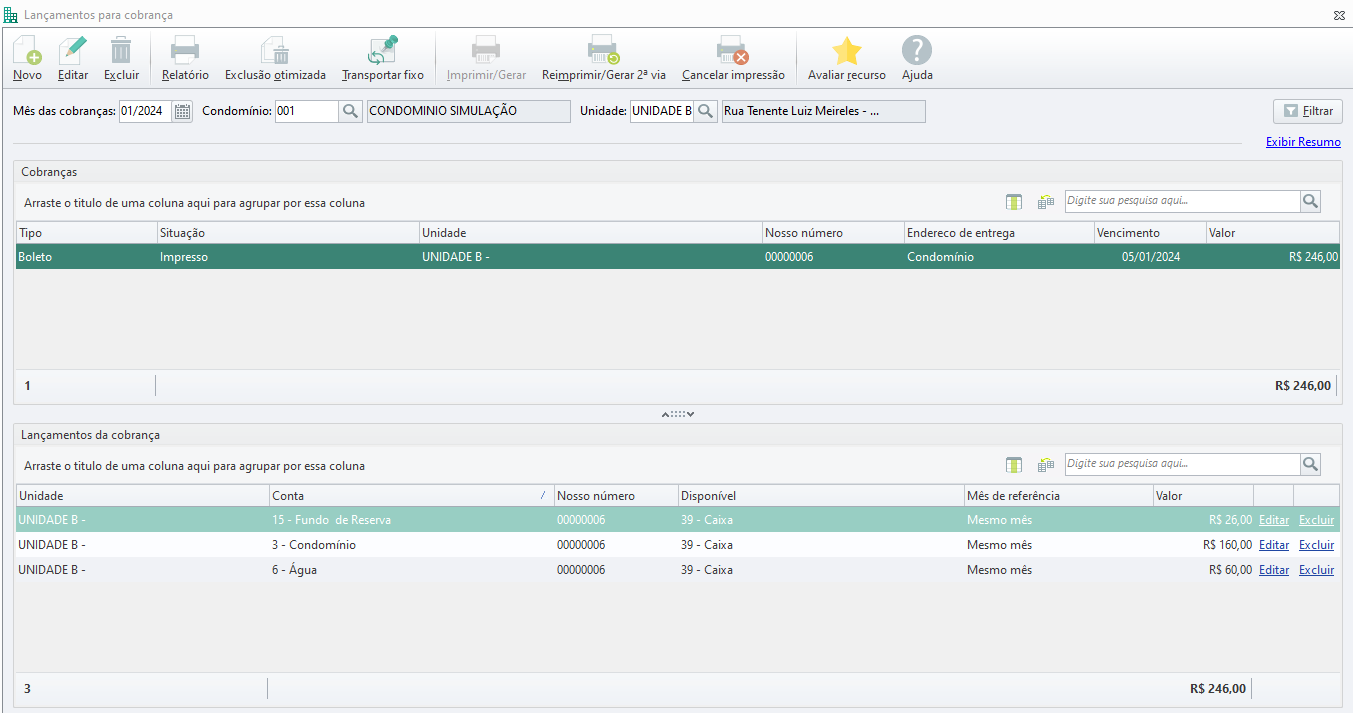
Task: Click the Lançamentos da cobrança search box
Action: [1182, 464]
